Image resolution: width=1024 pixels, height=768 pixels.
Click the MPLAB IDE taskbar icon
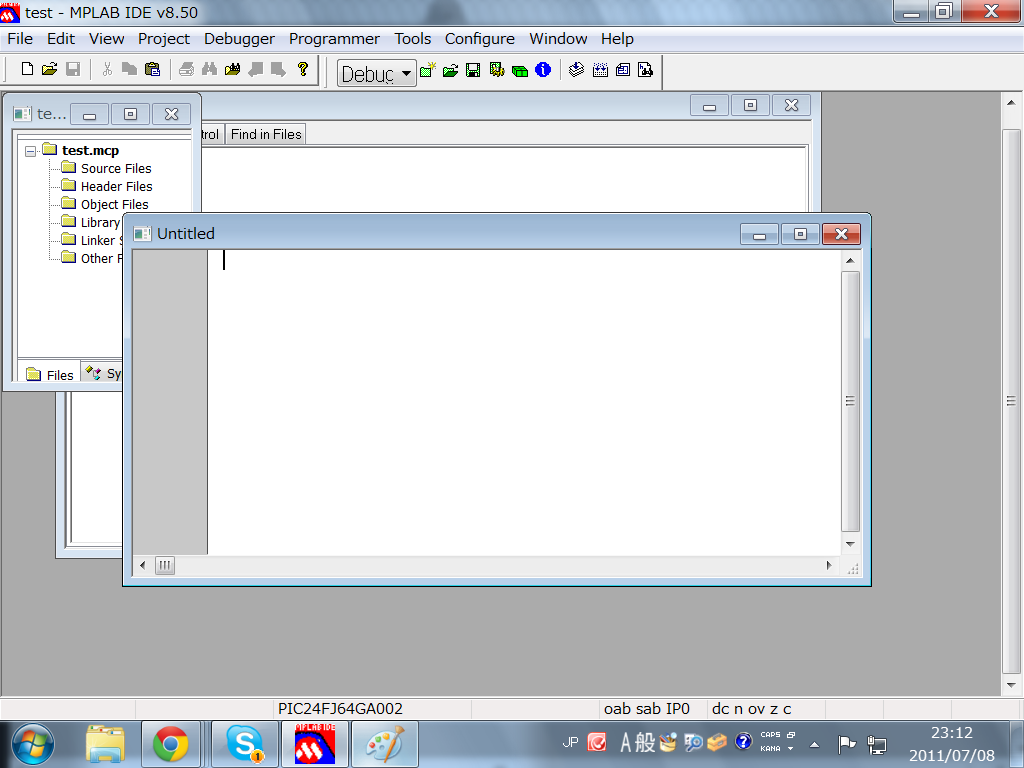(x=315, y=744)
